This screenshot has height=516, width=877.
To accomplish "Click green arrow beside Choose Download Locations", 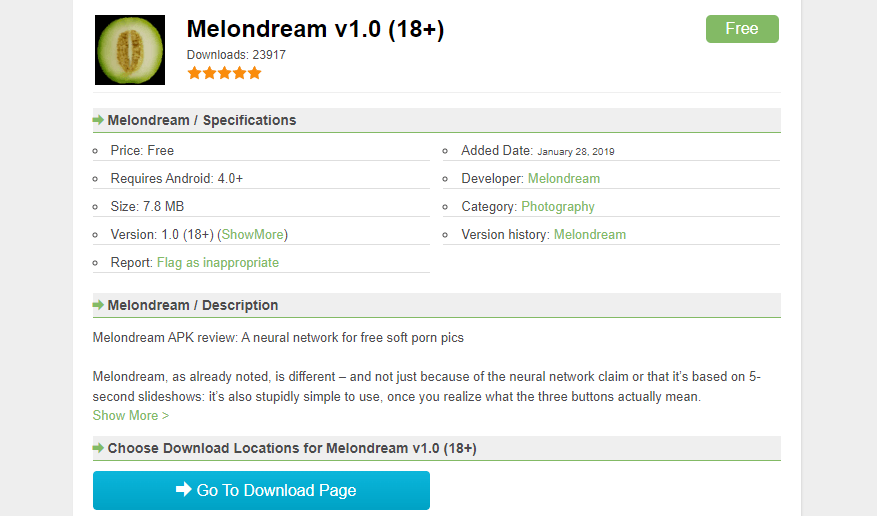I will (99, 448).
